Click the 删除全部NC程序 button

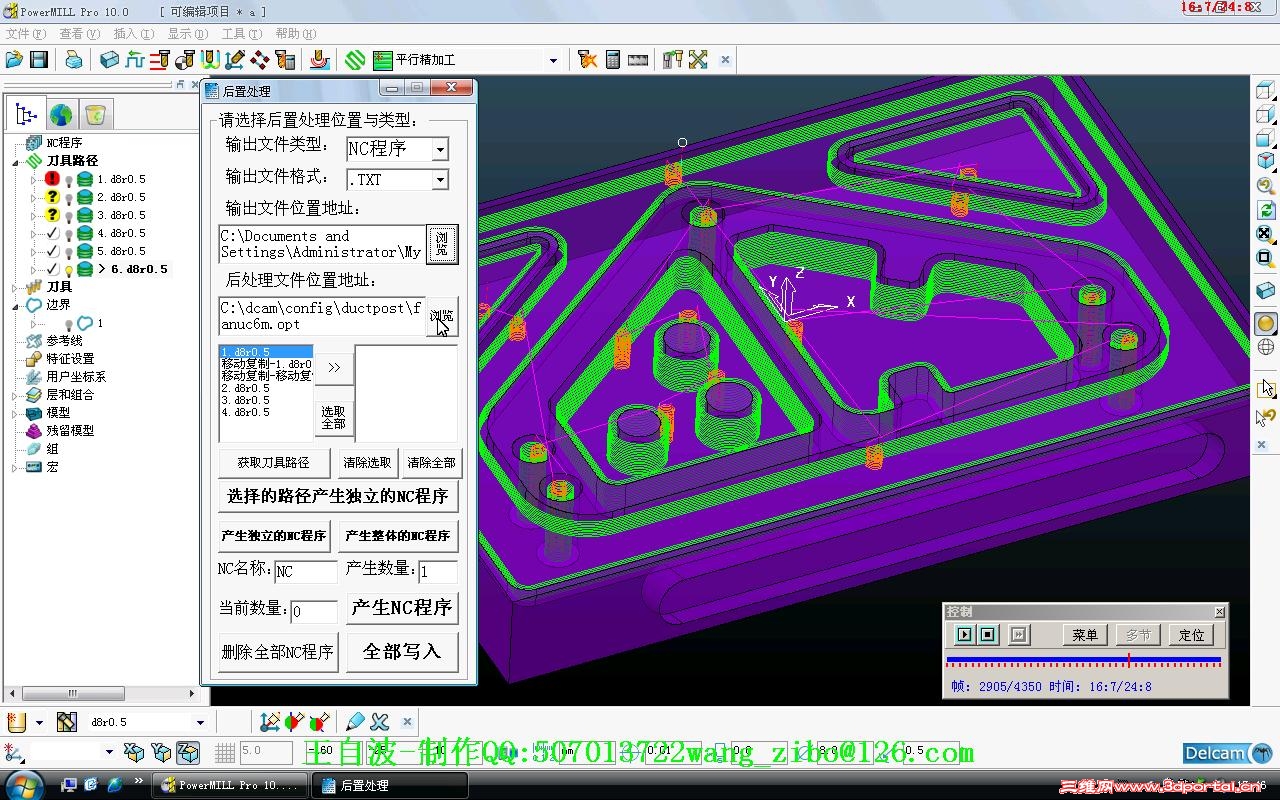pyautogui.click(x=278, y=652)
